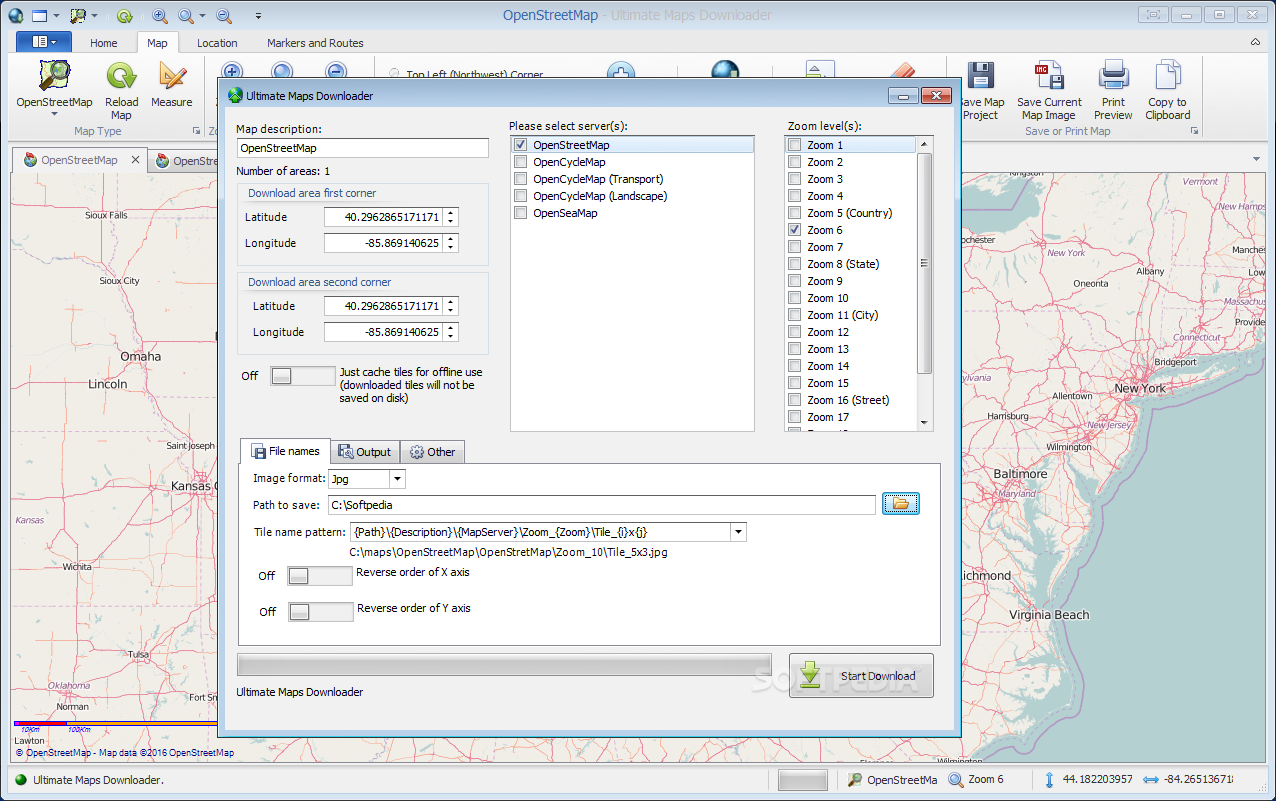
Task: Open the quick access toolbar customize dropdown
Action: tap(258, 16)
